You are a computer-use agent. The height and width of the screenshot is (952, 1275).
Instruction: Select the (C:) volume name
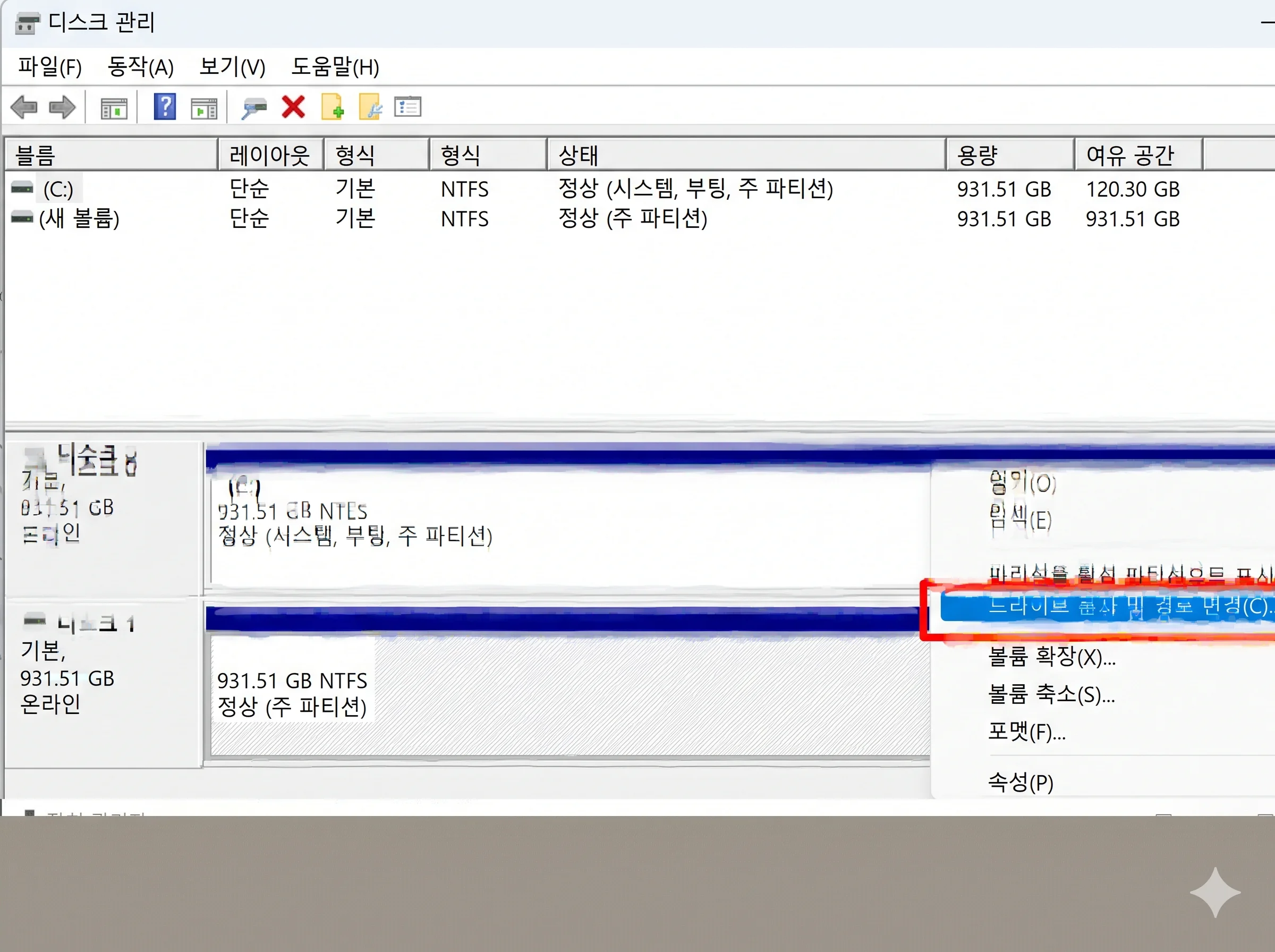click(x=58, y=189)
